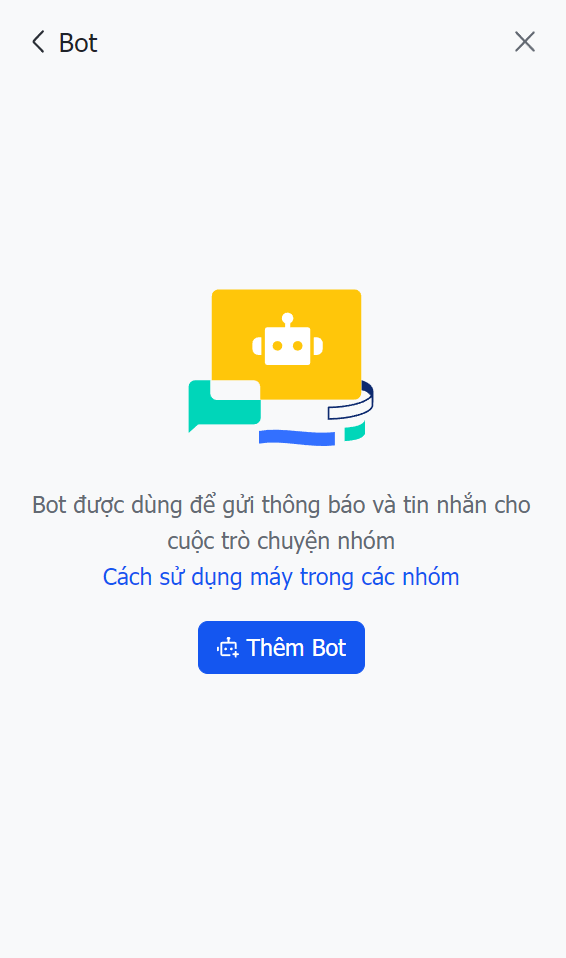The image size is (566, 958).
Task: Click the robot's left yellow eye
Action: pyautogui.click(x=277, y=346)
